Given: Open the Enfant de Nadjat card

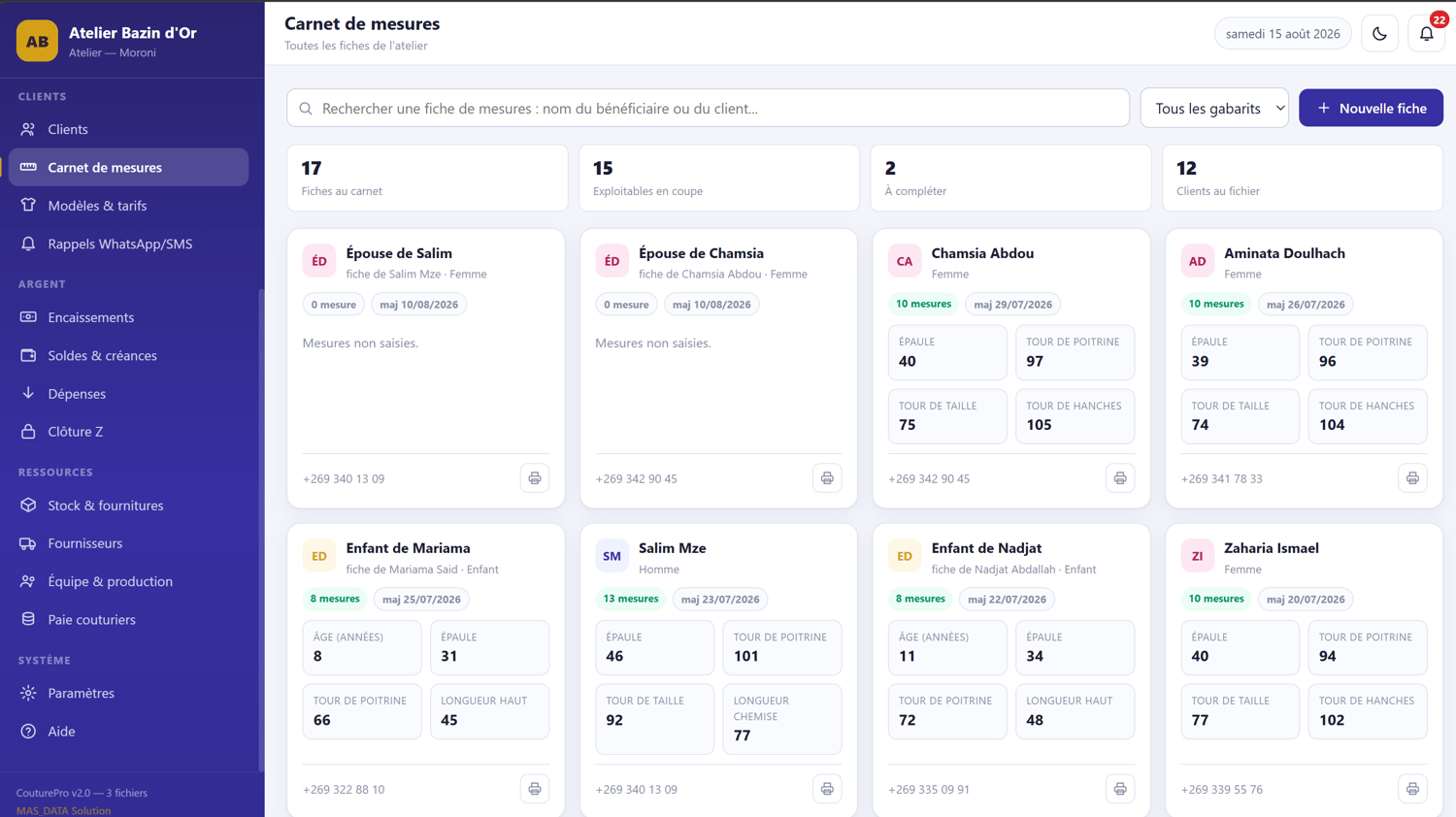Looking at the screenshot, I should tap(1010, 670).
